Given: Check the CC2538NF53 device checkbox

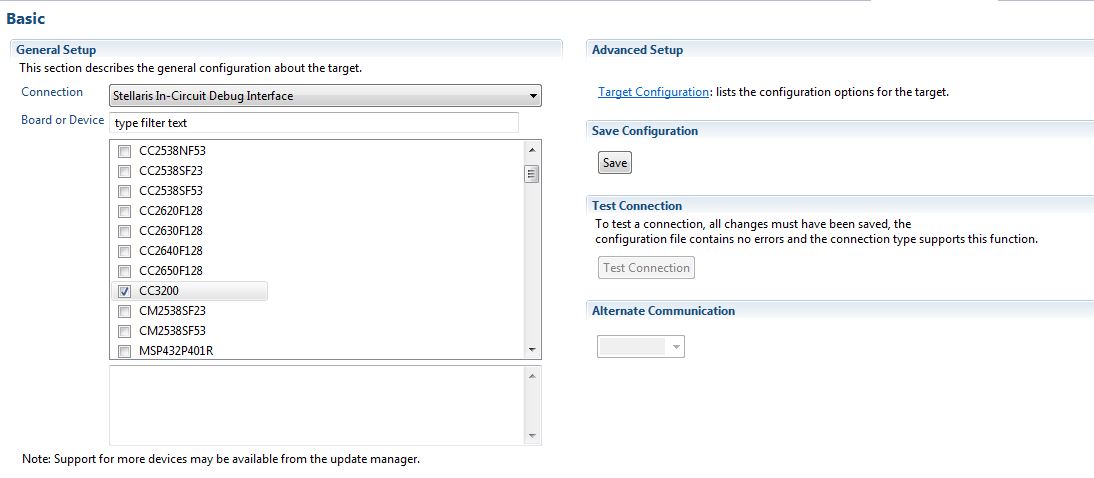Looking at the screenshot, I should tap(125, 151).
